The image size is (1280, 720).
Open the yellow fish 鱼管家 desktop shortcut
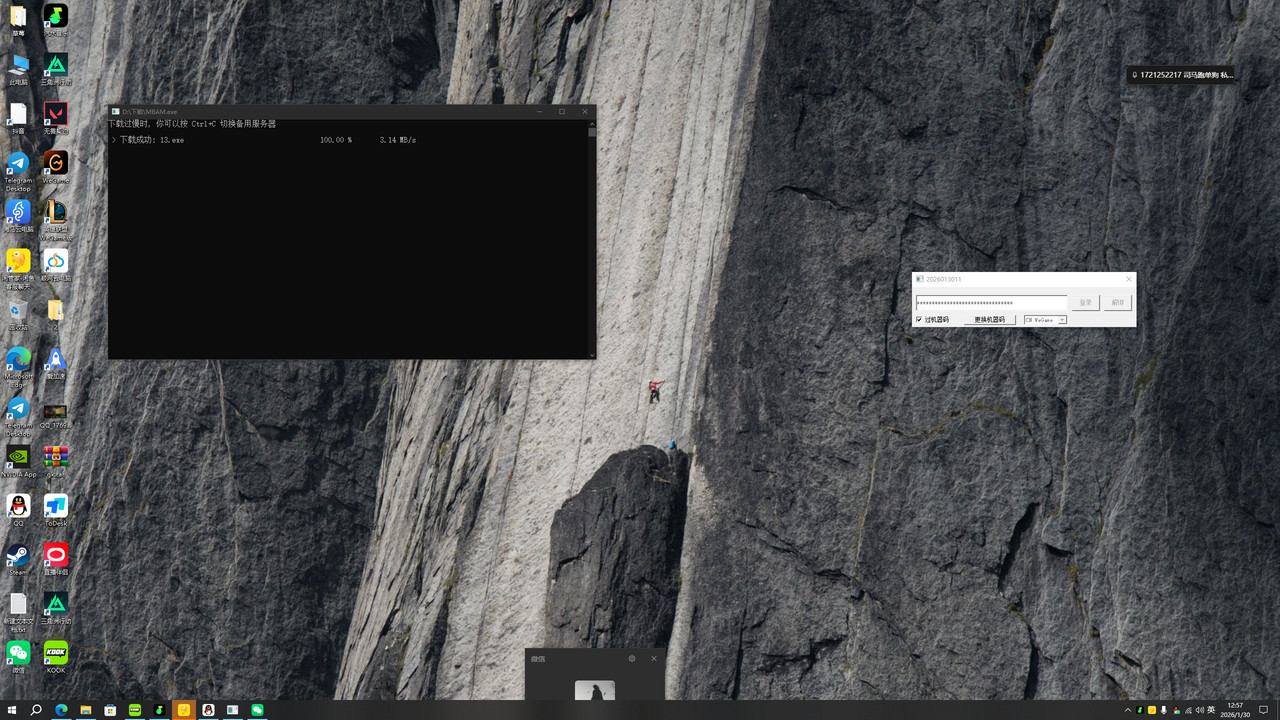click(x=18, y=268)
